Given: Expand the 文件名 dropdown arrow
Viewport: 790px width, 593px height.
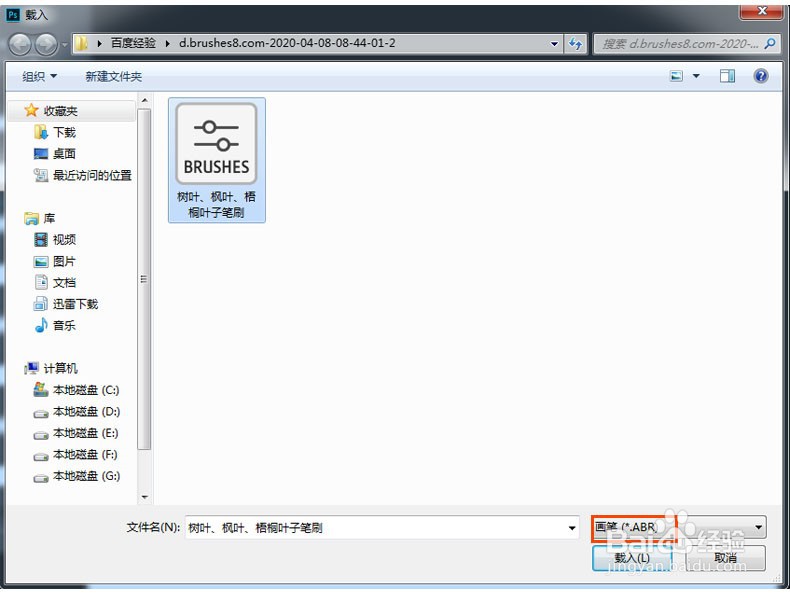Looking at the screenshot, I should (572, 528).
